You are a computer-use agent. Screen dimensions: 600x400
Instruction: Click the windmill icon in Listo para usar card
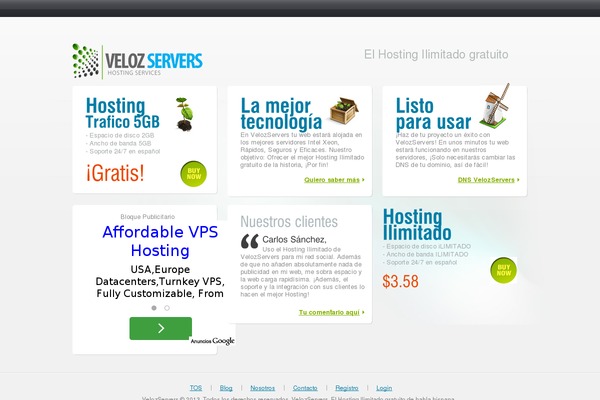click(495, 106)
